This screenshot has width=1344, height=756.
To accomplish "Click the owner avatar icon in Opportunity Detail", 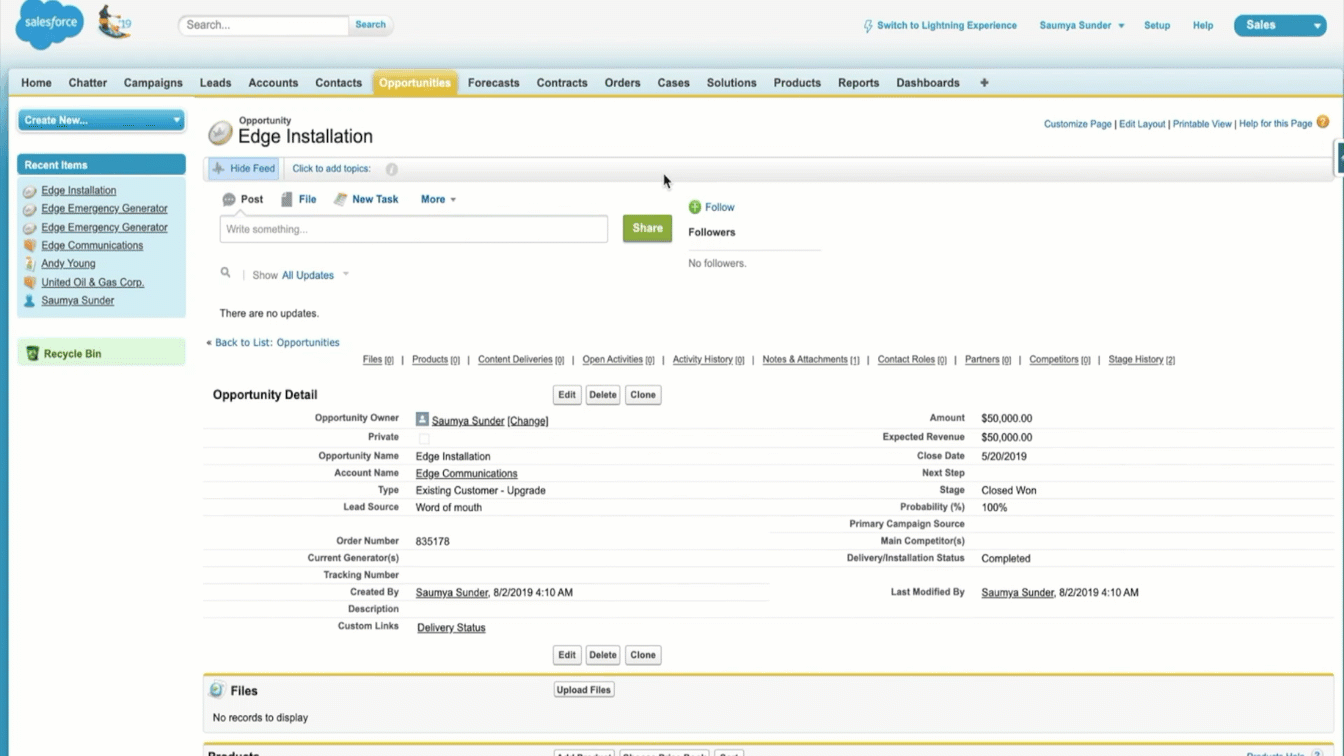I will tap(422, 420).
